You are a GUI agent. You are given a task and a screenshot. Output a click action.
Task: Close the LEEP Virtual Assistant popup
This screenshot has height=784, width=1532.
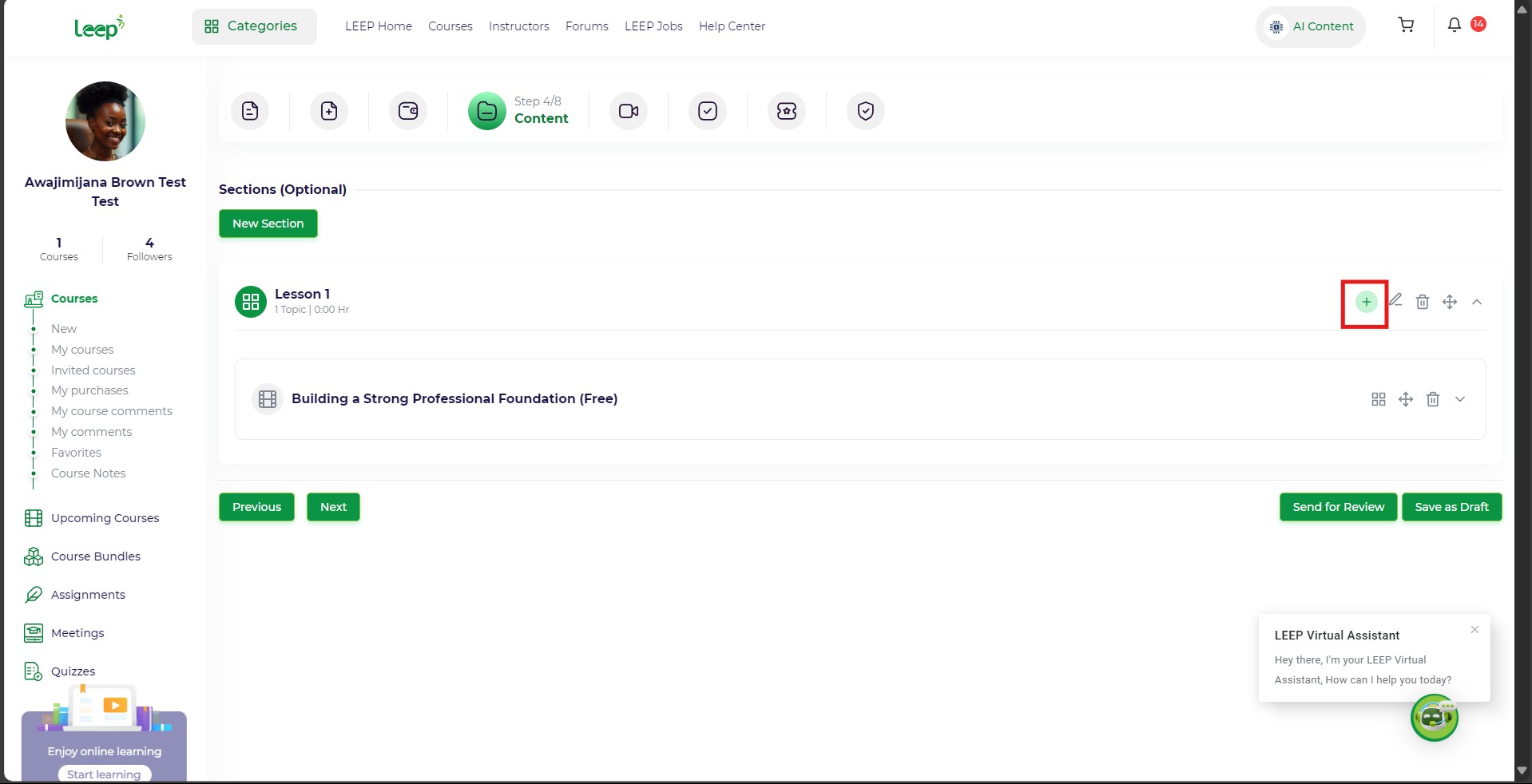click(x=1474, y=630)
